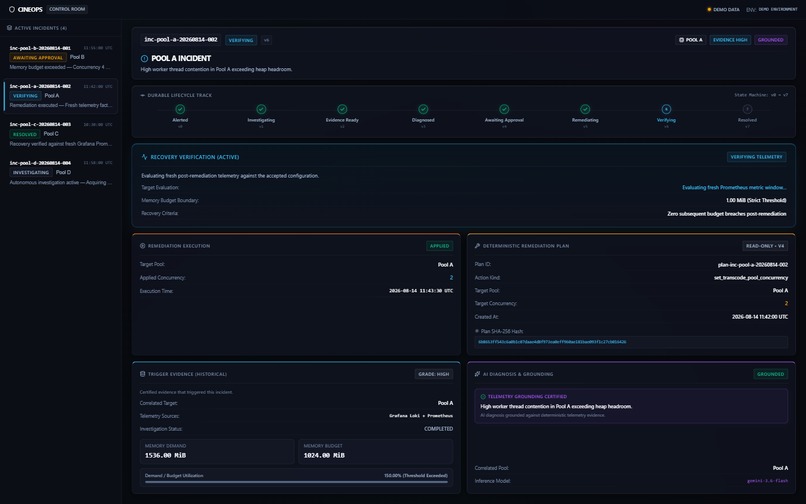Click the chip icon in Pool A badge
The width and height of the screenshot is (806, 504).
[x=682, y=40]
